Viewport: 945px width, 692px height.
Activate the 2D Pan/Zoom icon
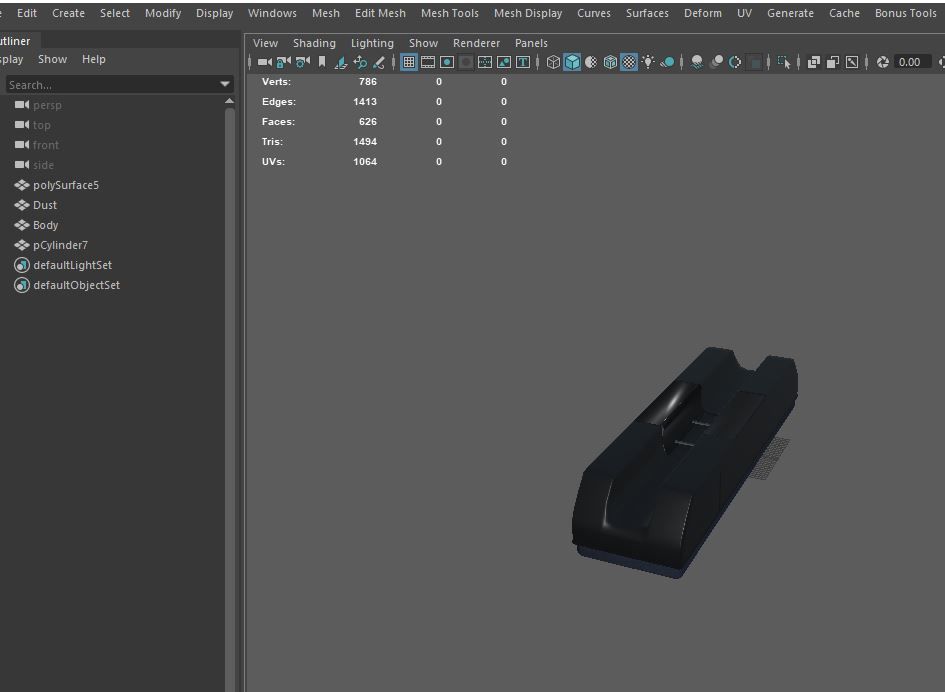360,61
